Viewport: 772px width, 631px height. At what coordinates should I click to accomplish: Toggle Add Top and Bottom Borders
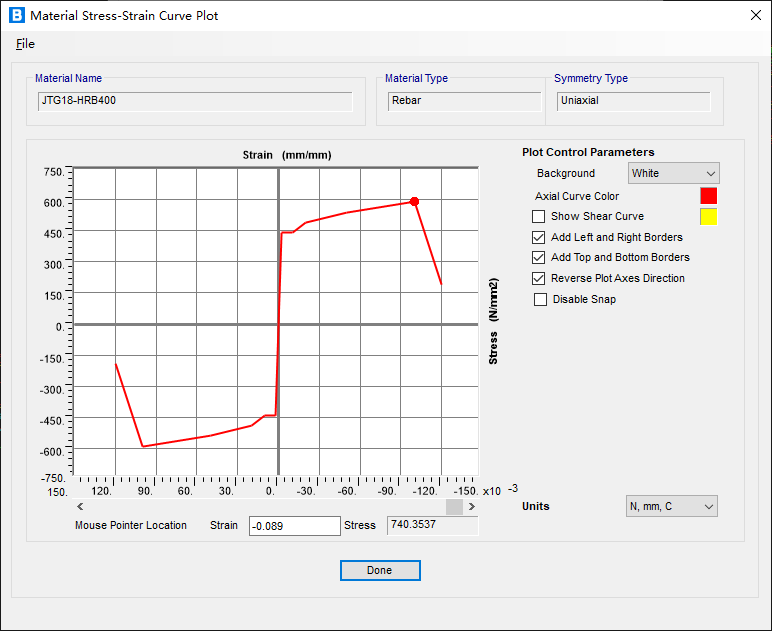click(539, 257)
